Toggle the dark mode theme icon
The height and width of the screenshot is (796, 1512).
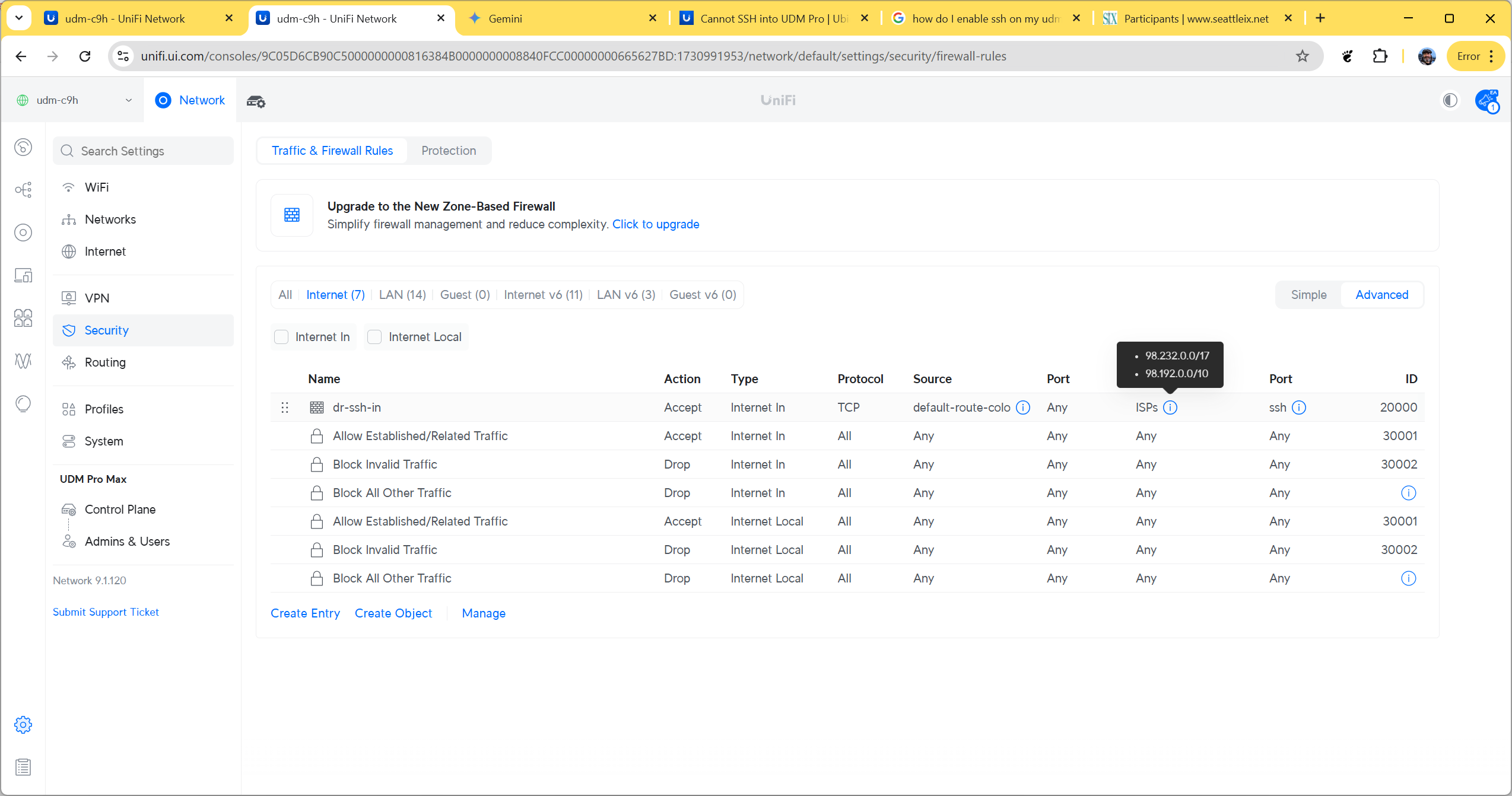[1450, 100]
